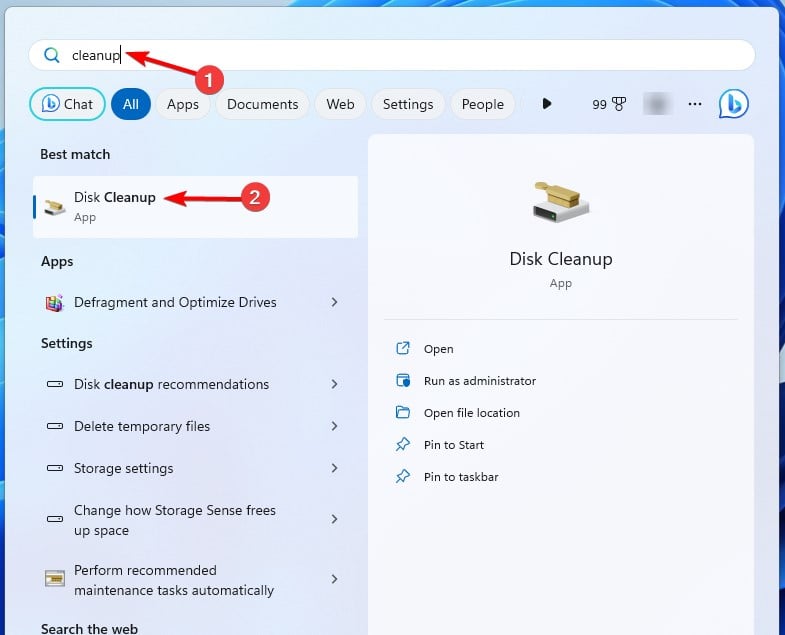Expand recommended maintenance tasks chevron
Screen dimensions: 785x635
pos(334,579)
